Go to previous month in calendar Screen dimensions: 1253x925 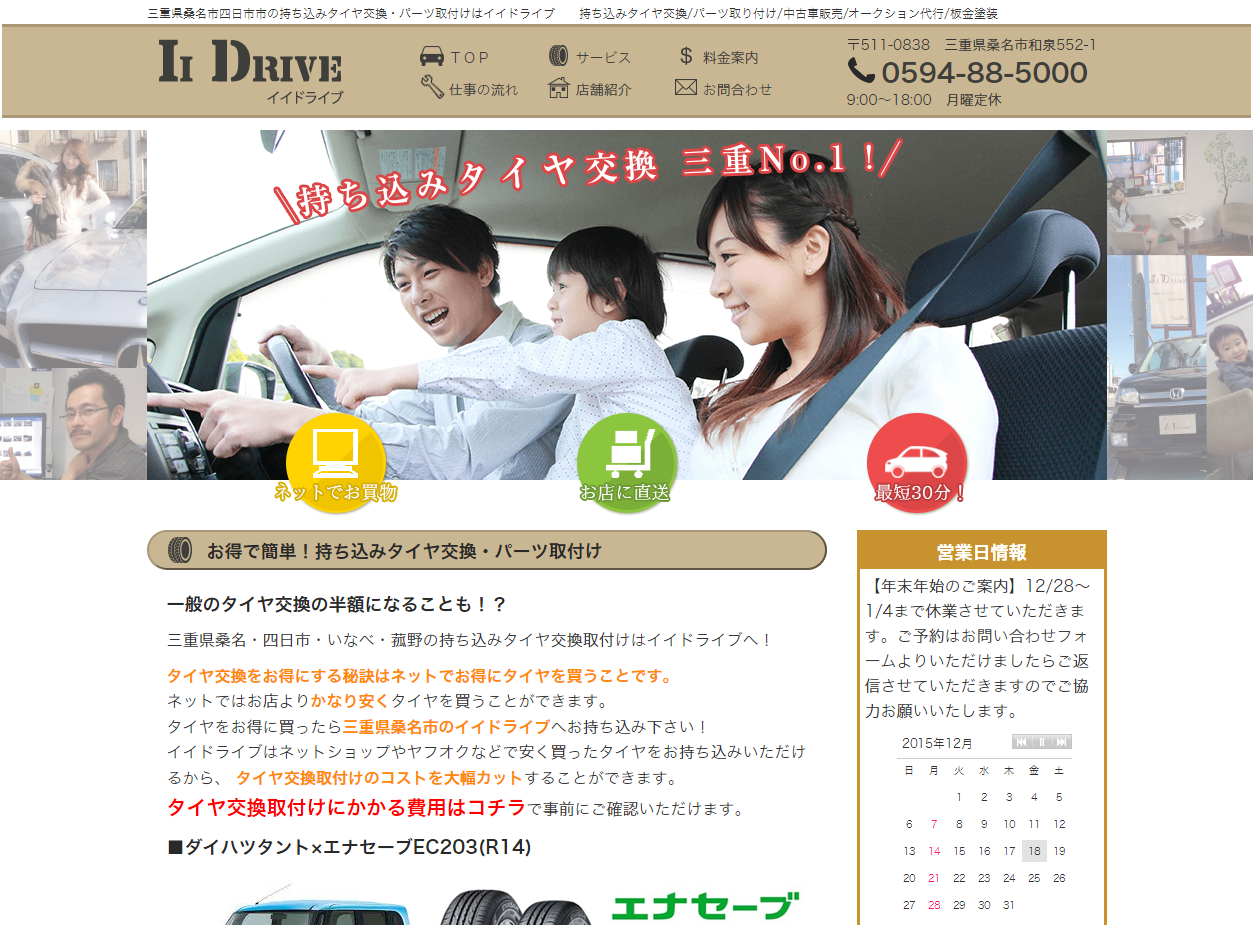pyautogui.click(x=1021, y=742)
